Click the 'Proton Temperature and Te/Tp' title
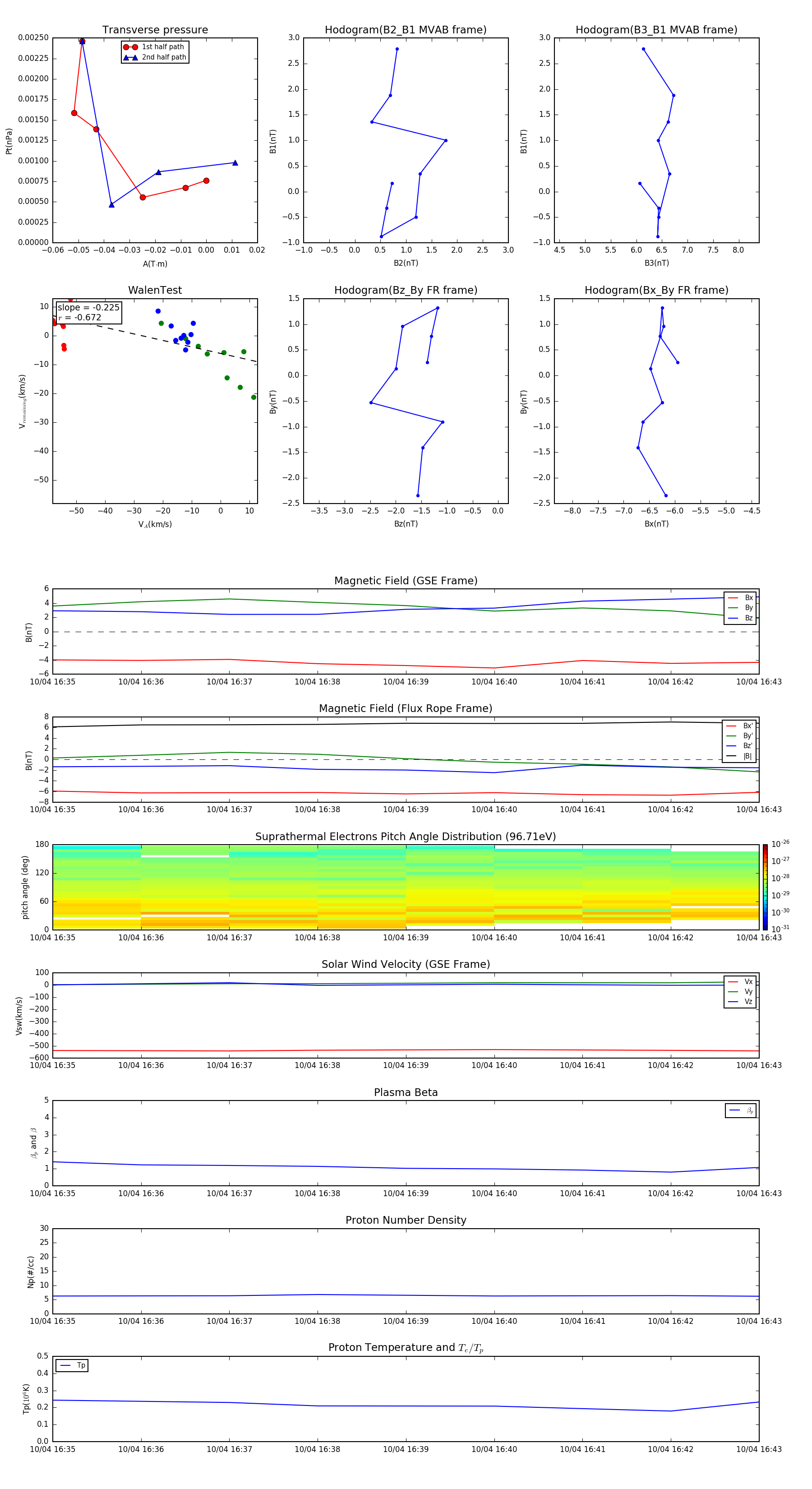Viewport: 812px width, 1489px height. (406, 1348)
